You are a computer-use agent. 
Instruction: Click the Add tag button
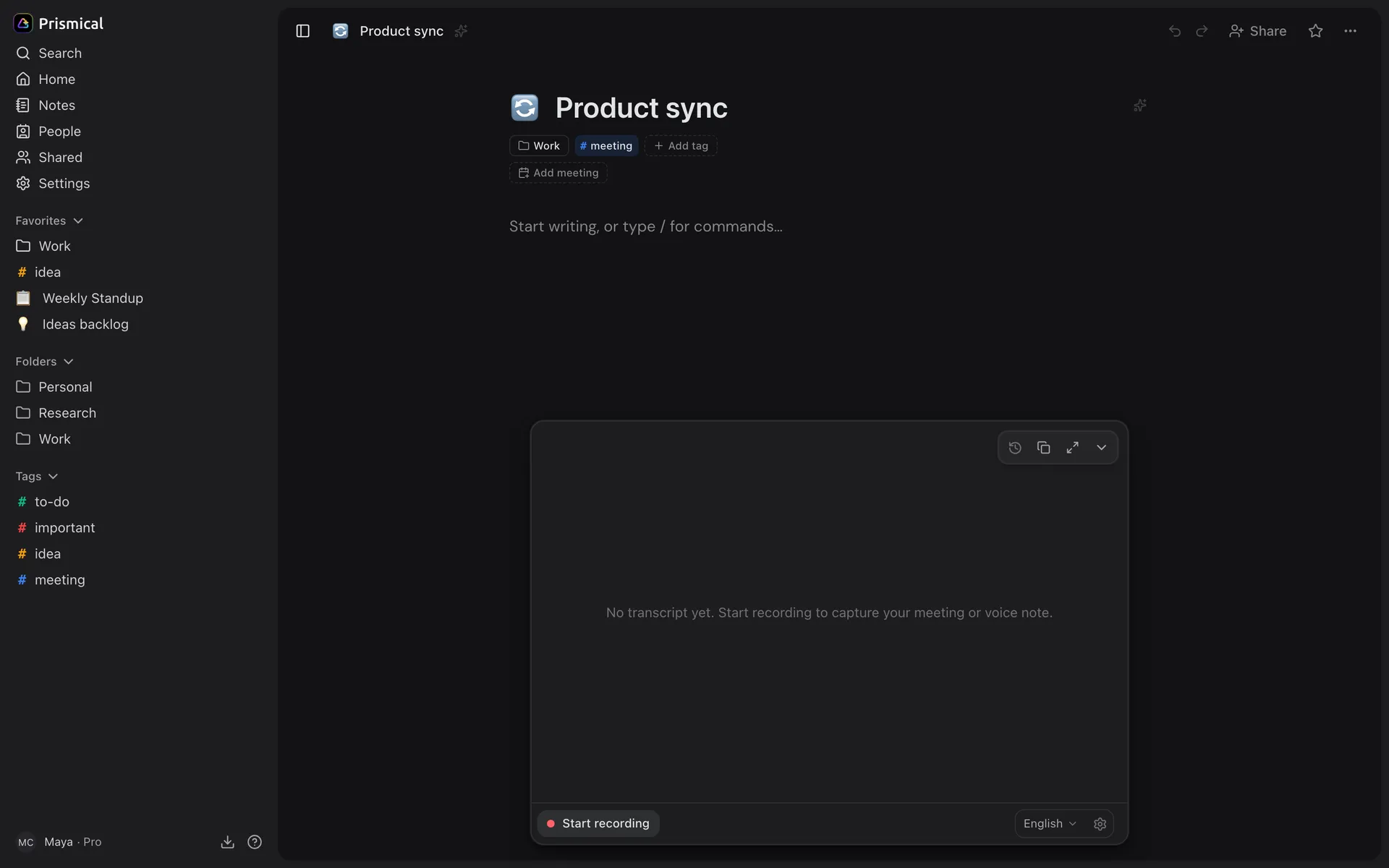point(681,146)
